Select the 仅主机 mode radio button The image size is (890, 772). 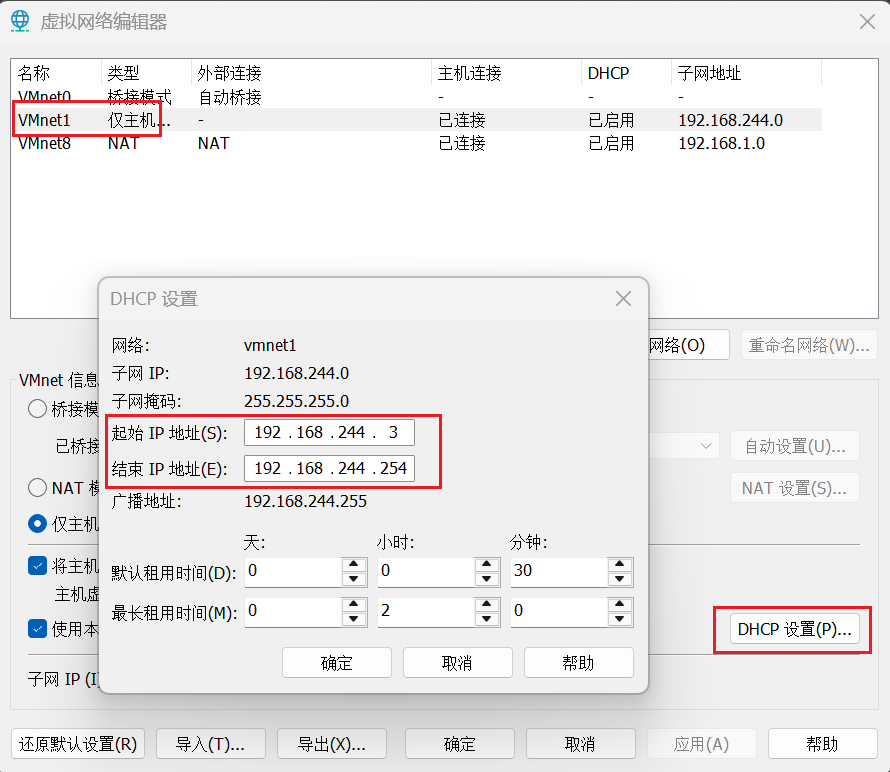point(37,523)
